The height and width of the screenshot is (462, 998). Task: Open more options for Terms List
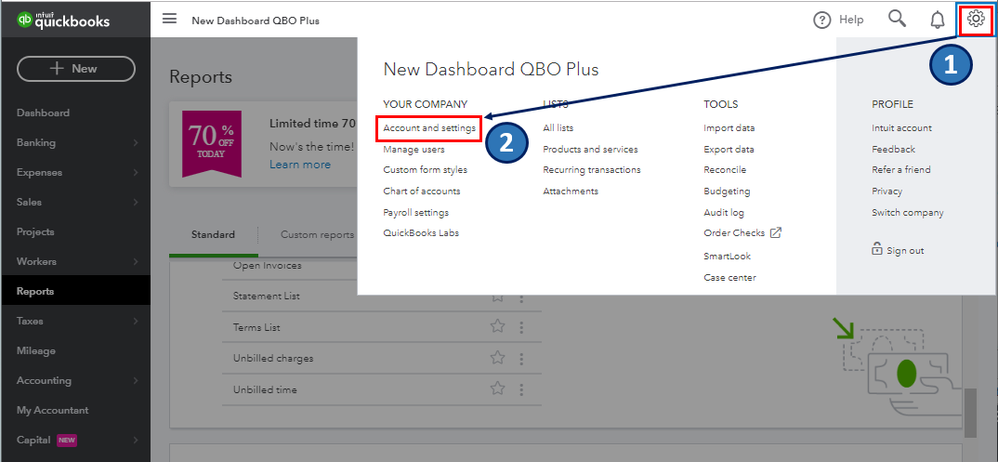pyautogui.click(x=522, y=327)
